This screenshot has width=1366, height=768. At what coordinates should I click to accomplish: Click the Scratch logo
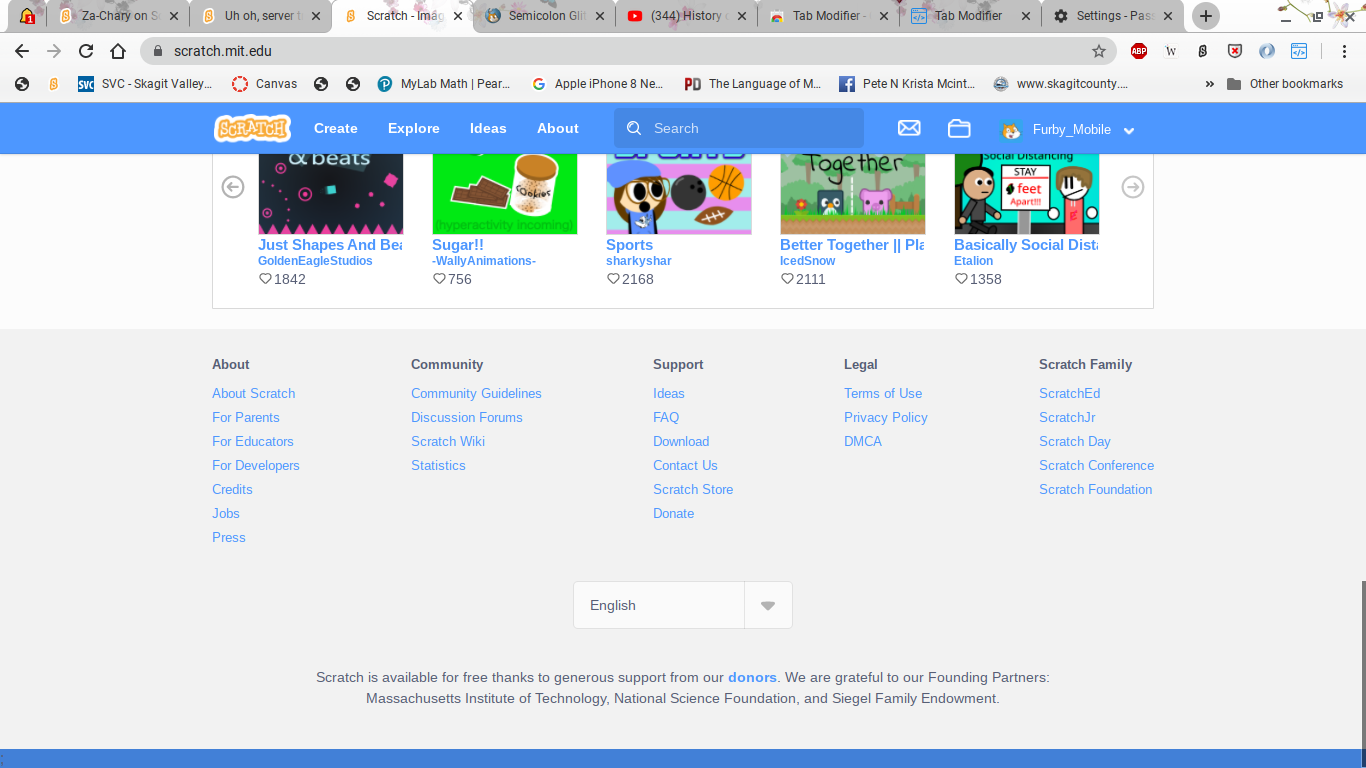(252, 128)
